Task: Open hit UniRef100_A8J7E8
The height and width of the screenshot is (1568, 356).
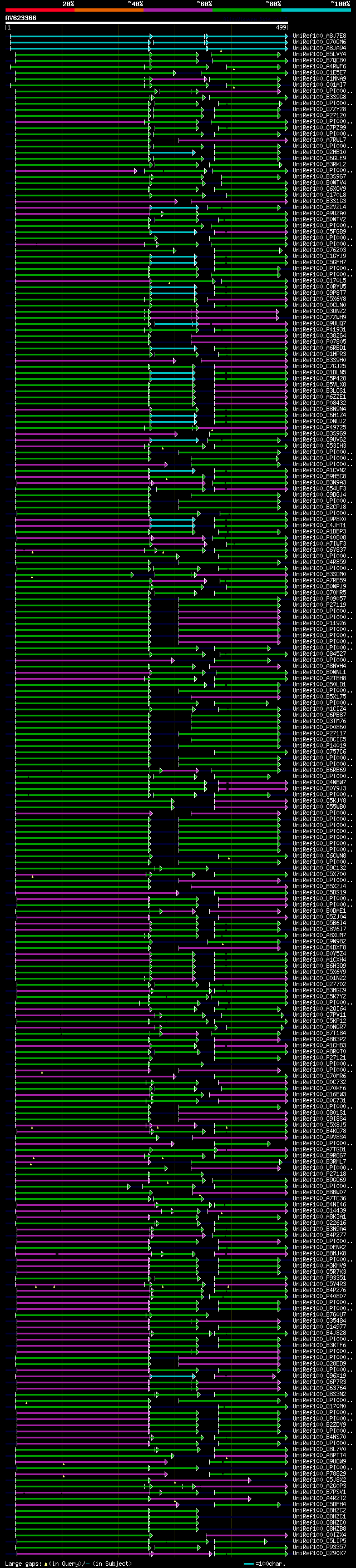Action: pyautogui.click(x=319, y=36)
